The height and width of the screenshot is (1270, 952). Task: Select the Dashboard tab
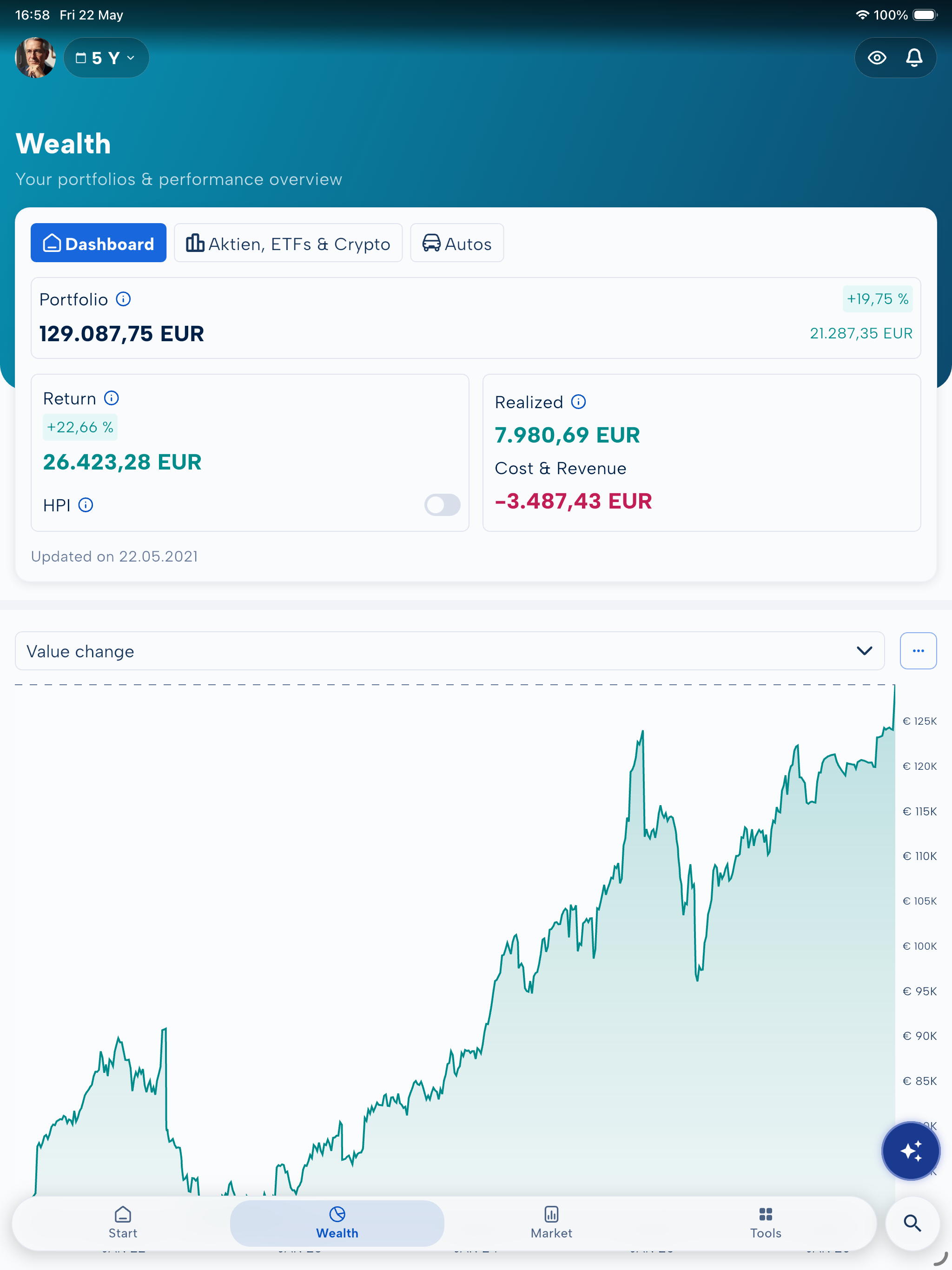(99, 244)
